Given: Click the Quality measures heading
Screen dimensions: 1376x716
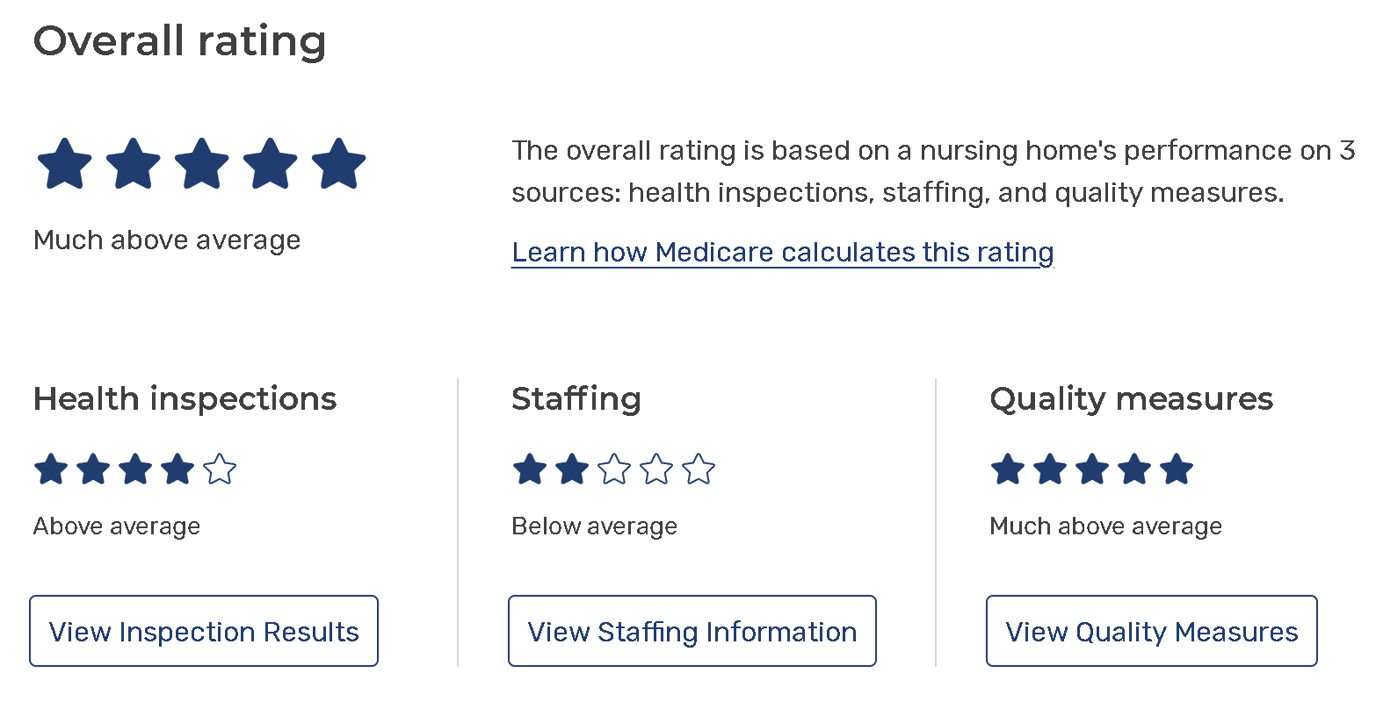Looking at the screenshot, I should coord(1131,399).
